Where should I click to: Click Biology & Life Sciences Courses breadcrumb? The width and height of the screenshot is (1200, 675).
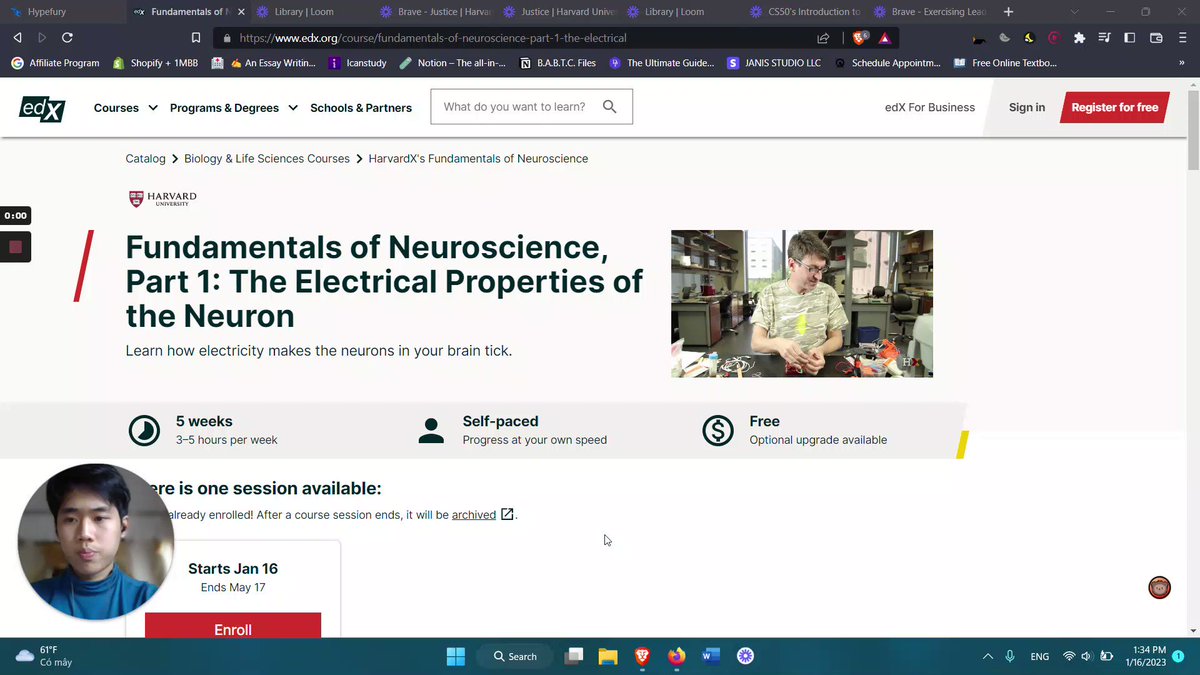[267, 158]
